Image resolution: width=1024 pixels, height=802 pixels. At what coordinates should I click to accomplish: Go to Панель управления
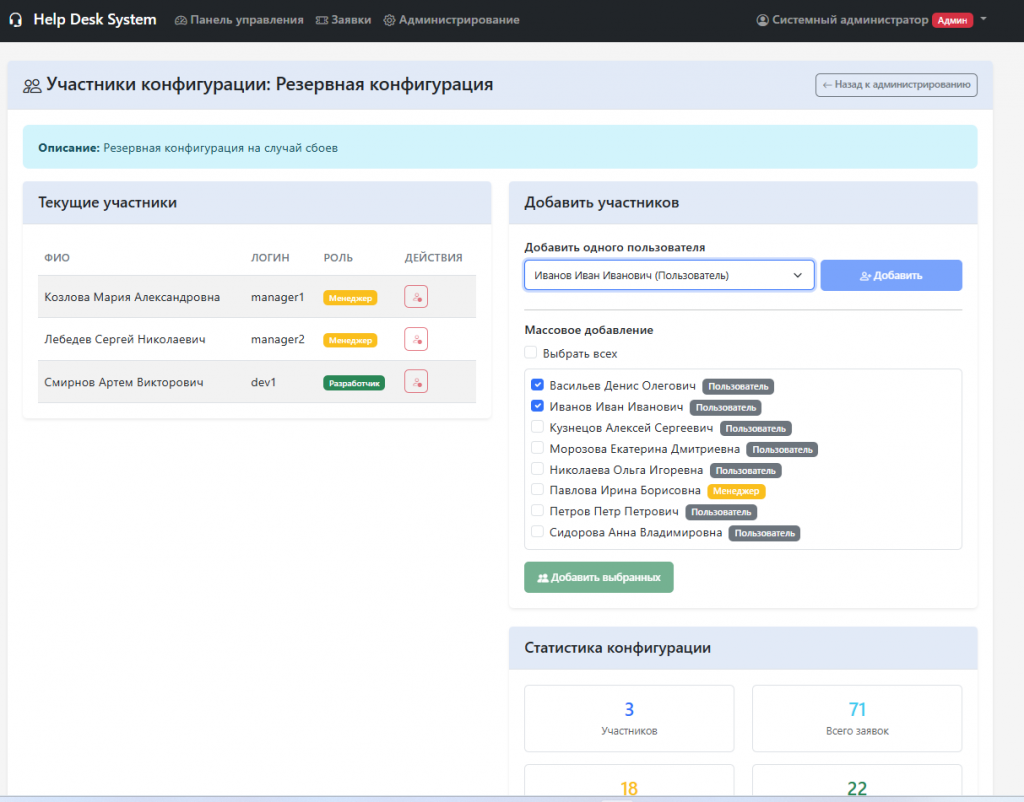[247, 20]
